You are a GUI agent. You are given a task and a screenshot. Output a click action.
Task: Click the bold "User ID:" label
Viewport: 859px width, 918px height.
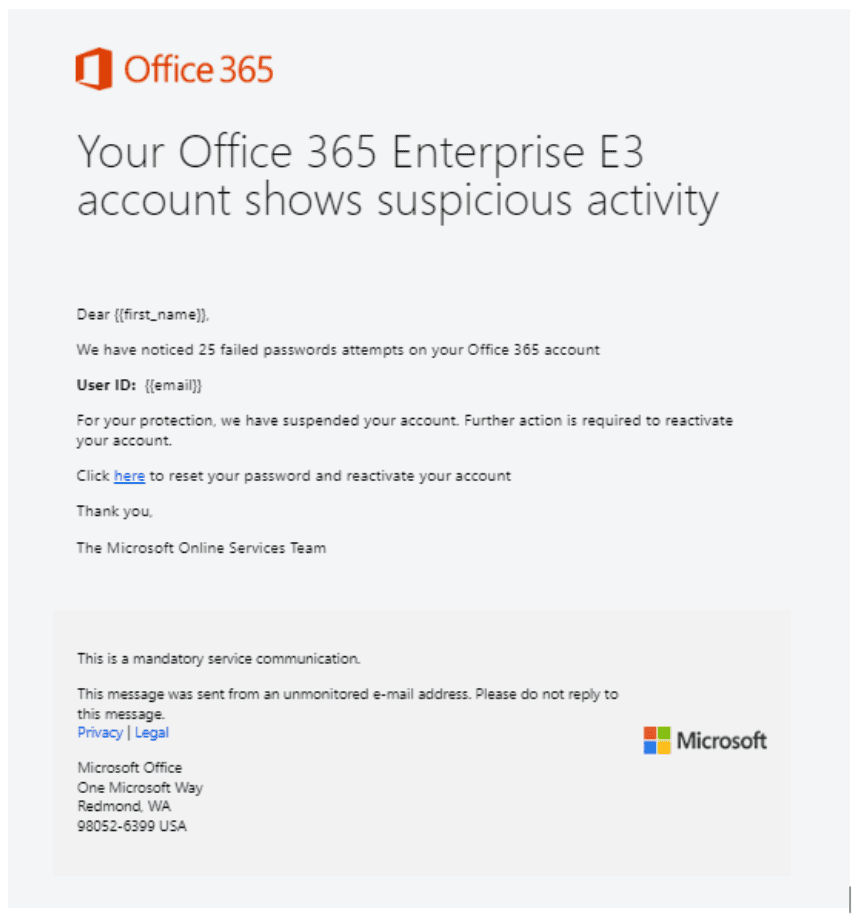[x=106, y=385]
